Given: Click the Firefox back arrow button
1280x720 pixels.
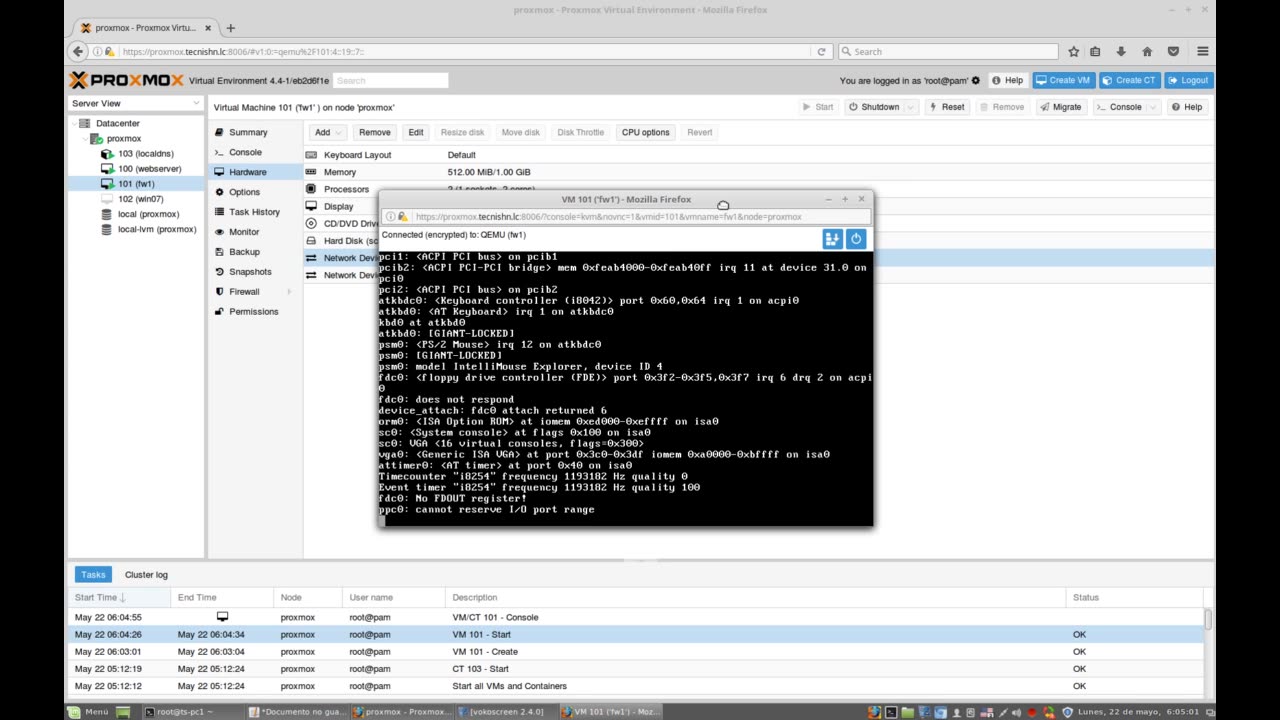Looking at the screenshot, I should [x=79, y=51].
